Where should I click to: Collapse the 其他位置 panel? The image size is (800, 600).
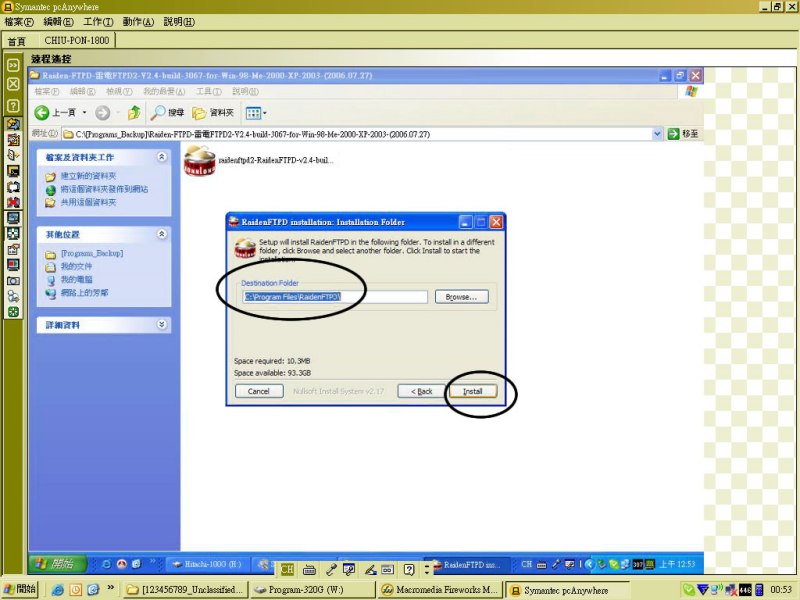coord(162,234)
